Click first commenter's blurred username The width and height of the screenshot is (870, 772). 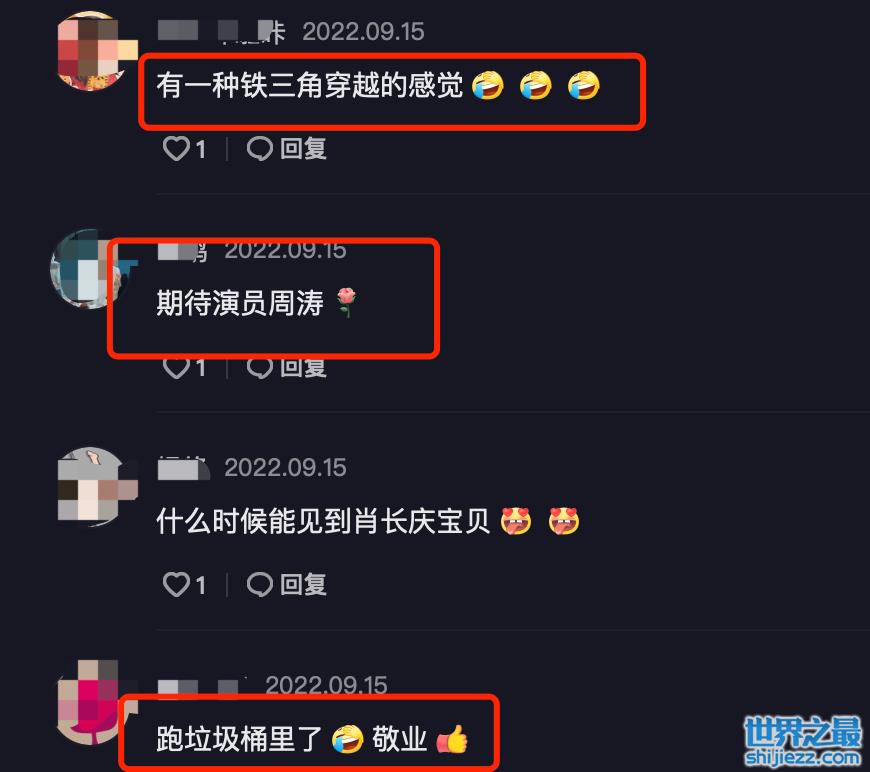(221, 31)
